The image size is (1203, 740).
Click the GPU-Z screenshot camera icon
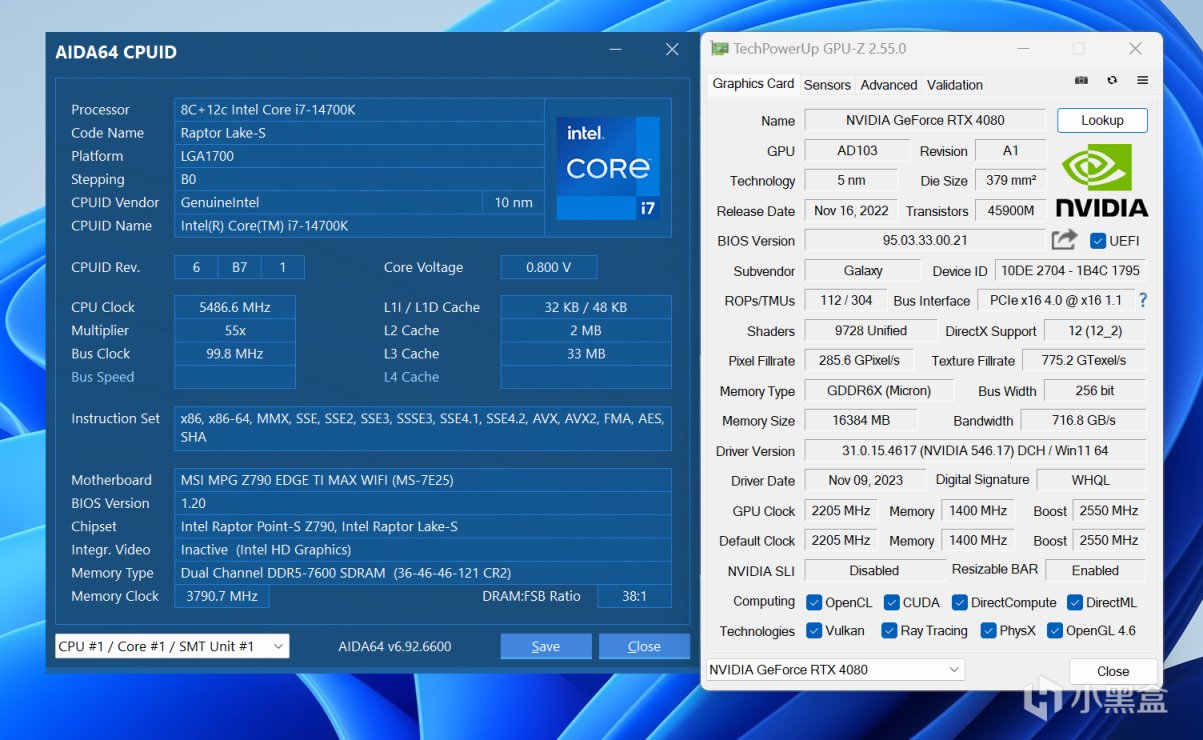[x=1081, y=80]
